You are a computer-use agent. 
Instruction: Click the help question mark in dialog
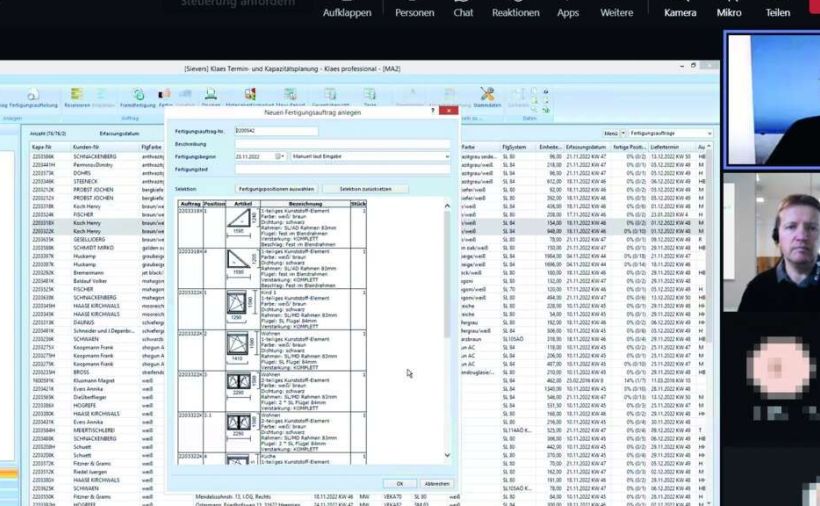432,112
